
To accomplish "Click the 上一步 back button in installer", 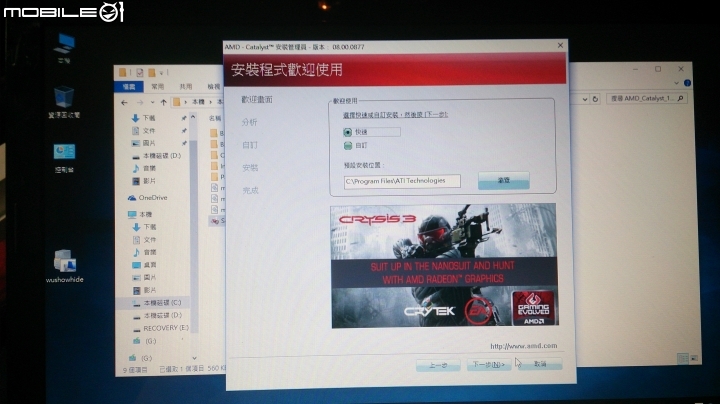I will click(438, 365).
